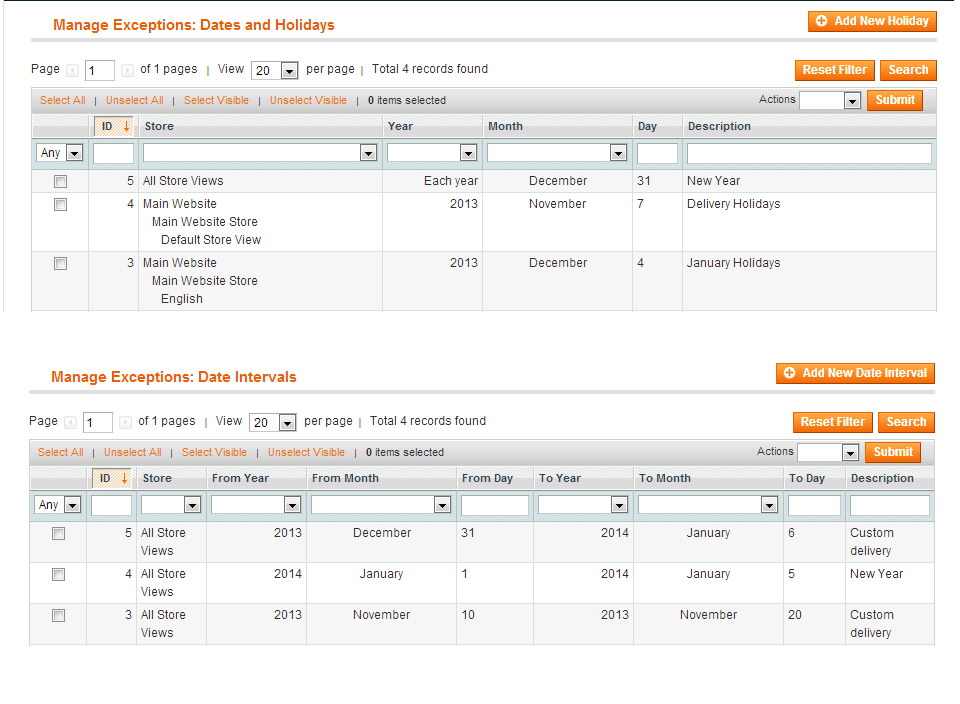Viewport: 960px width, 704px height.
Task: Check the row checkbox for New Year holiday
Action: click(60, 181)
